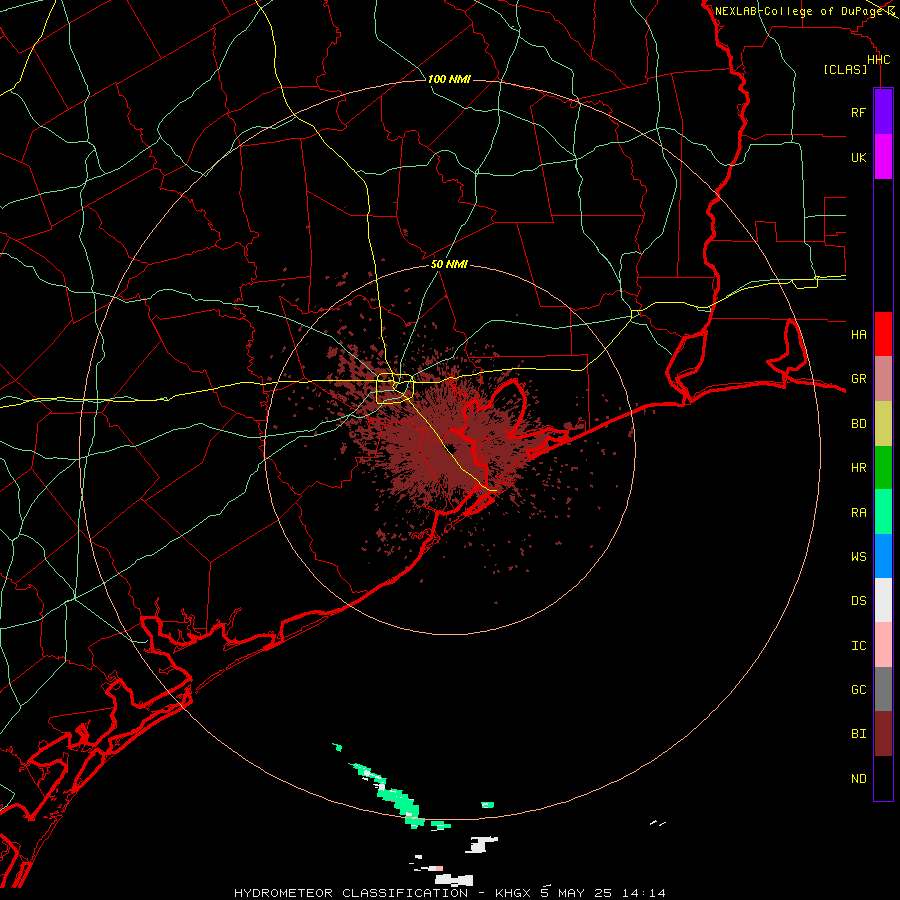
Task: Click the UK magenta legend swatch
Action: (883, 157)
